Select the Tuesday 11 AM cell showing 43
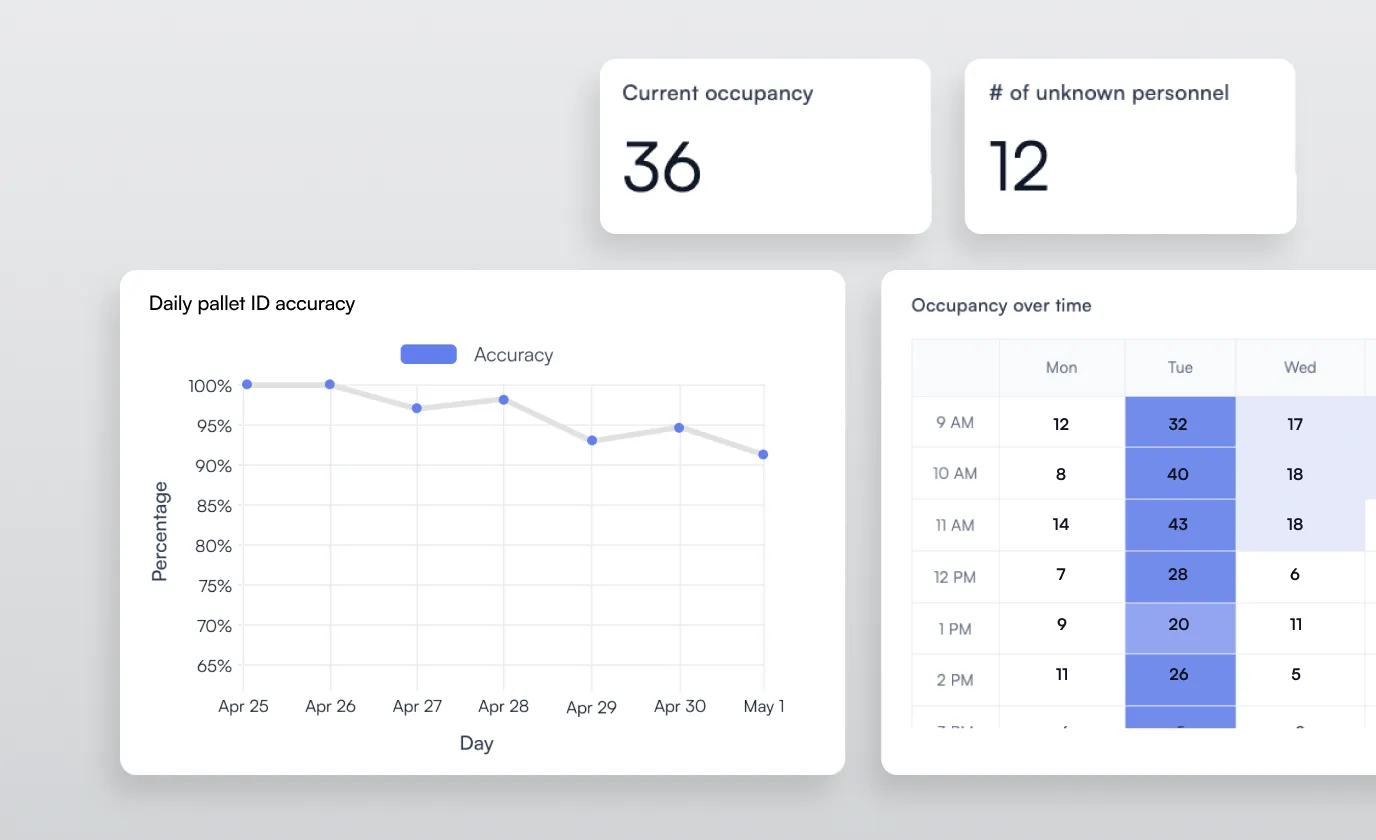The height and width of the screenshot is (840, 1376). click(x=1179, y=525)
